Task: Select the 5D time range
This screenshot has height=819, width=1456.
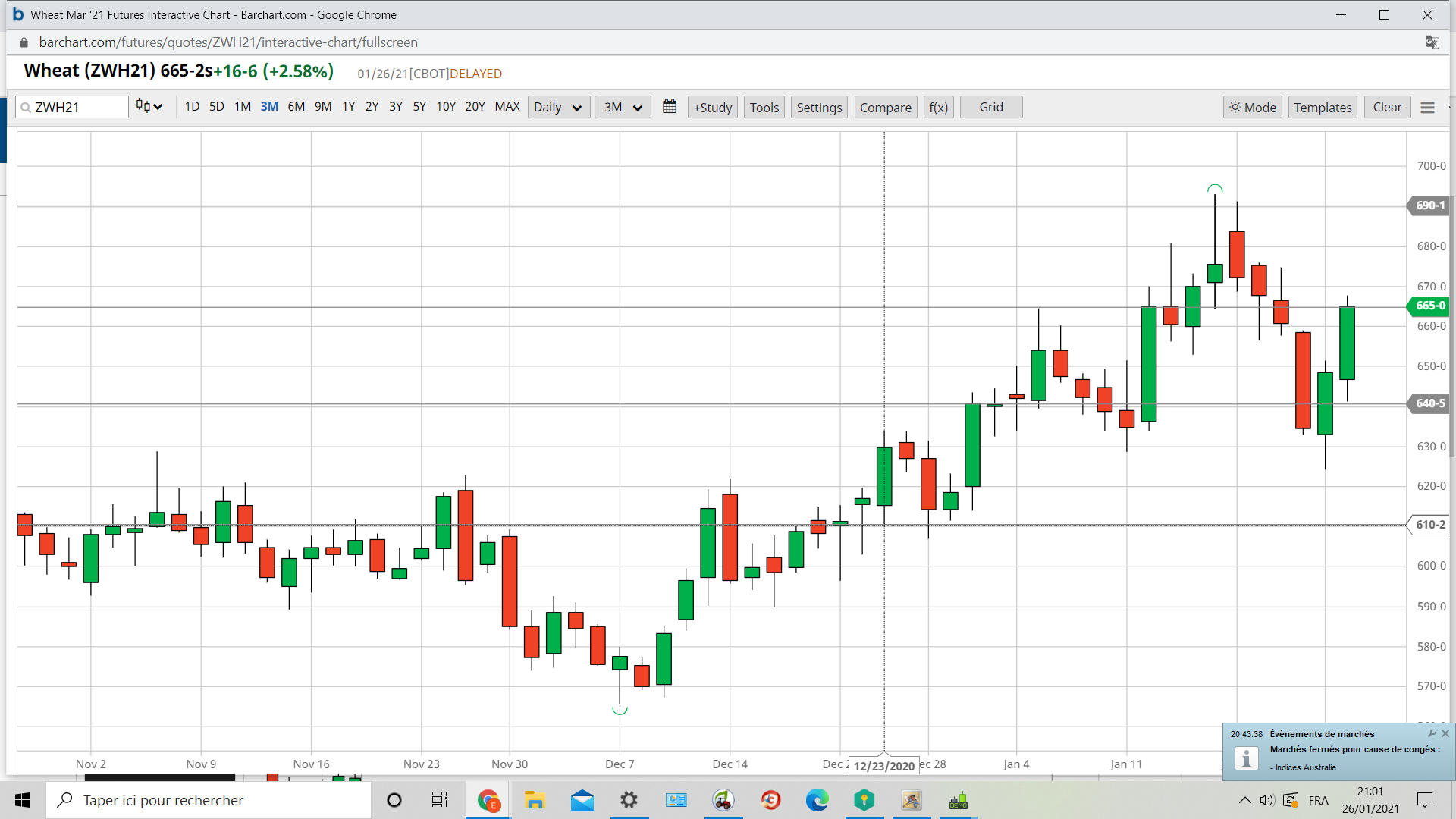Action: [x=217, y=107]
